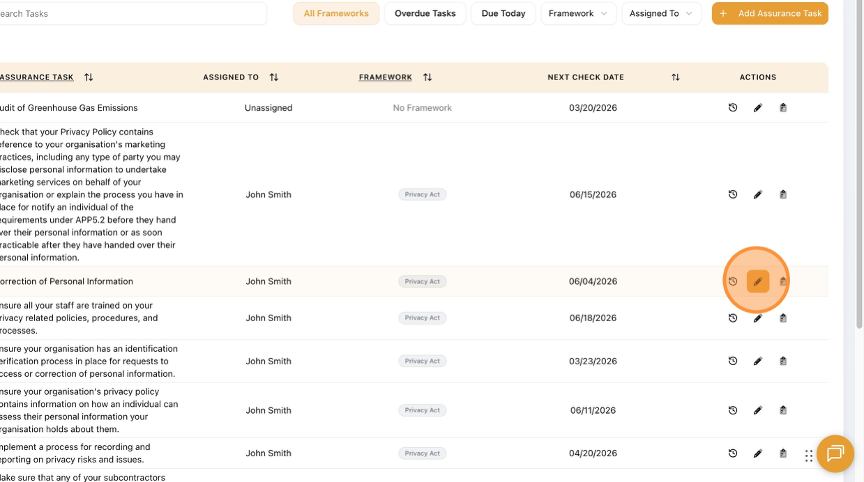Sort by Assurance Task column
The width and height of the screenshot is (864, 482).
(89, 77)
